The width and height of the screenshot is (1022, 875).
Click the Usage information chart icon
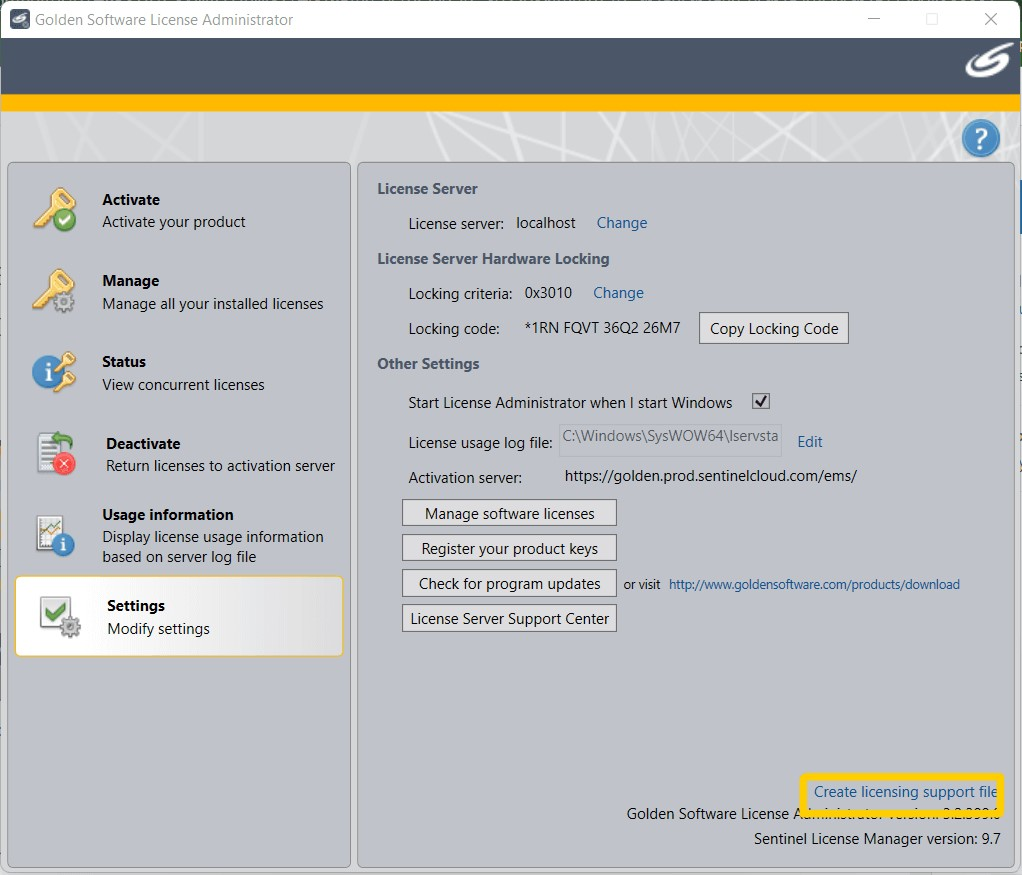pos(55,535)
